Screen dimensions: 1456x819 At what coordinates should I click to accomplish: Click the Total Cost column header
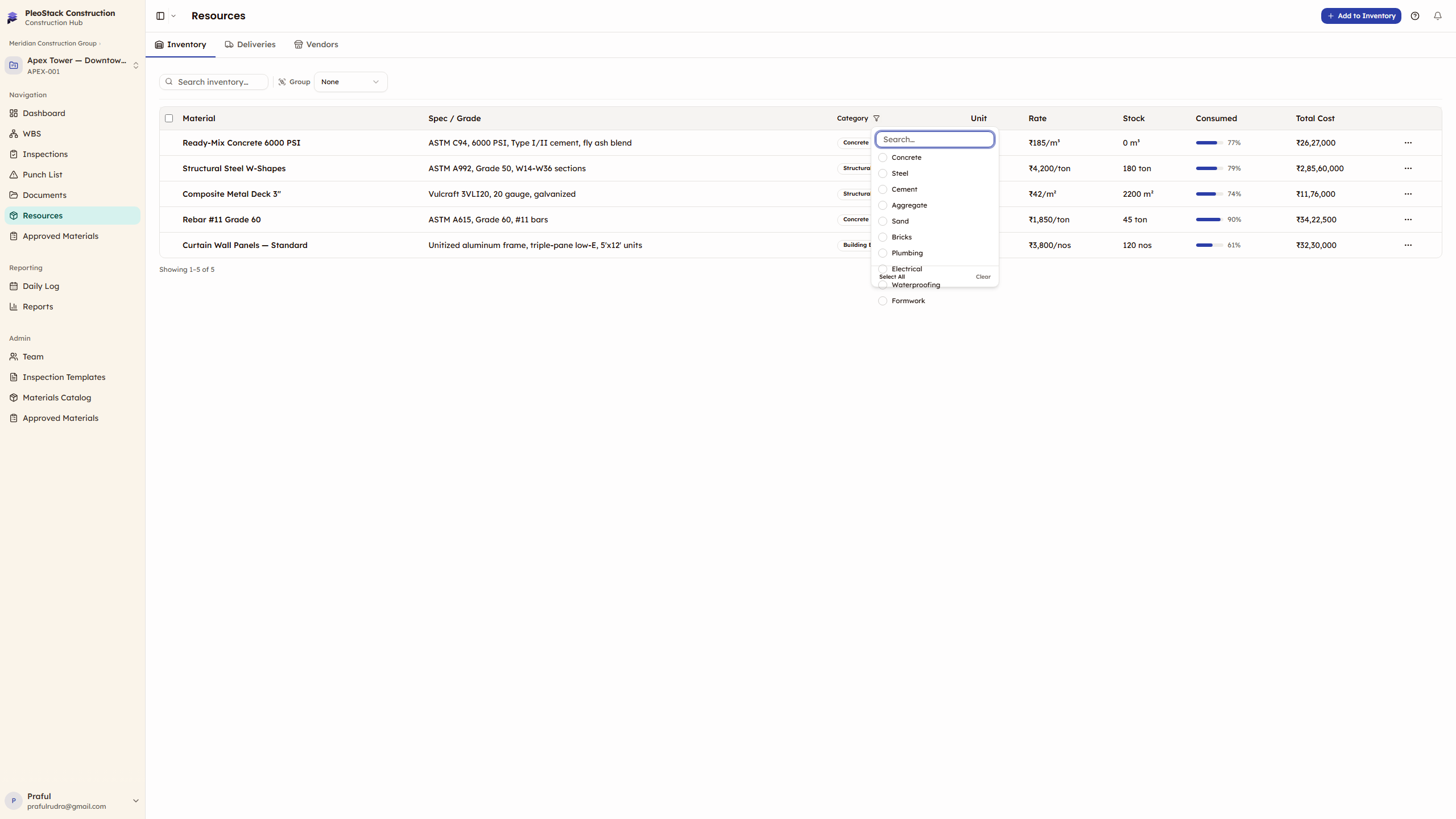pos(1315,118)
